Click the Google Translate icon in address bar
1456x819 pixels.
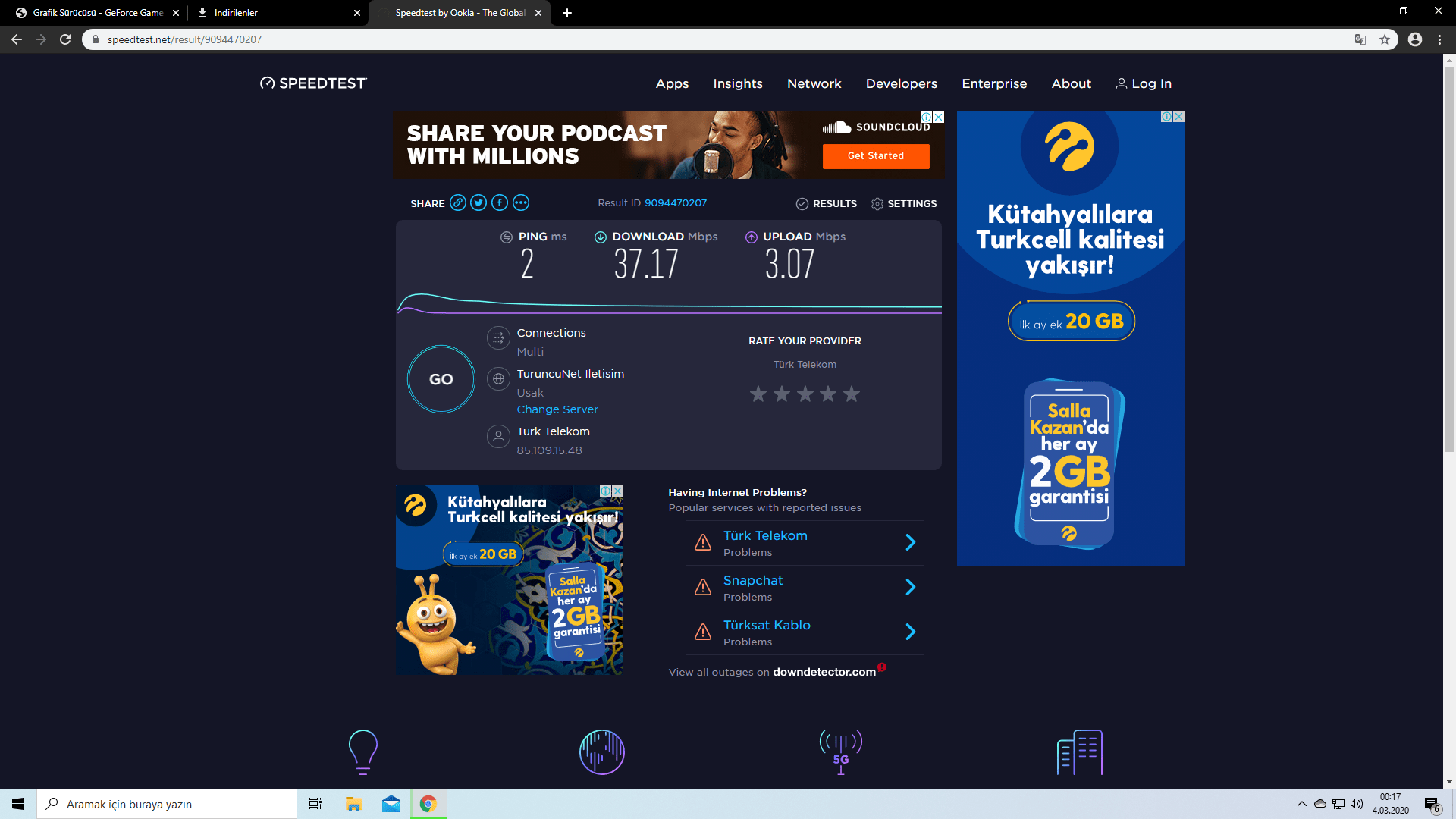1360,39
